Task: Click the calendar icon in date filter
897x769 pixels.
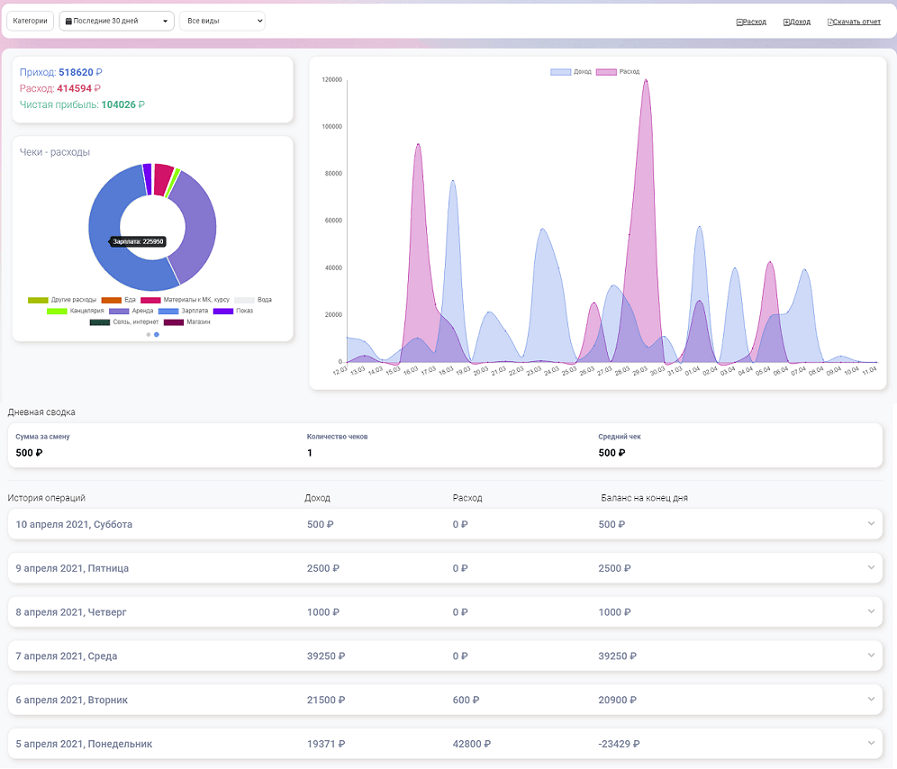Action: click(68, 21)
